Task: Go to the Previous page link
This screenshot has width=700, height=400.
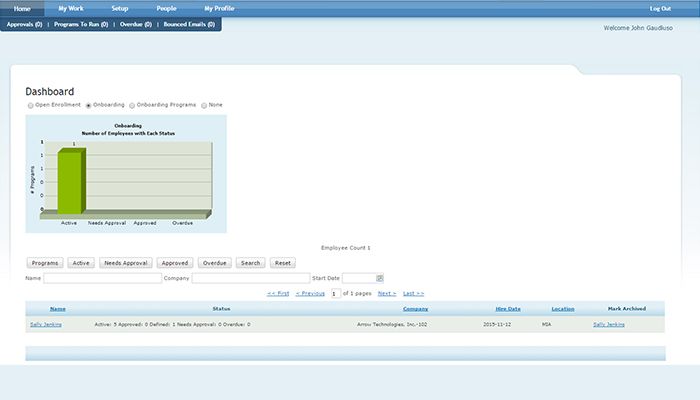Action: (310, 293)
